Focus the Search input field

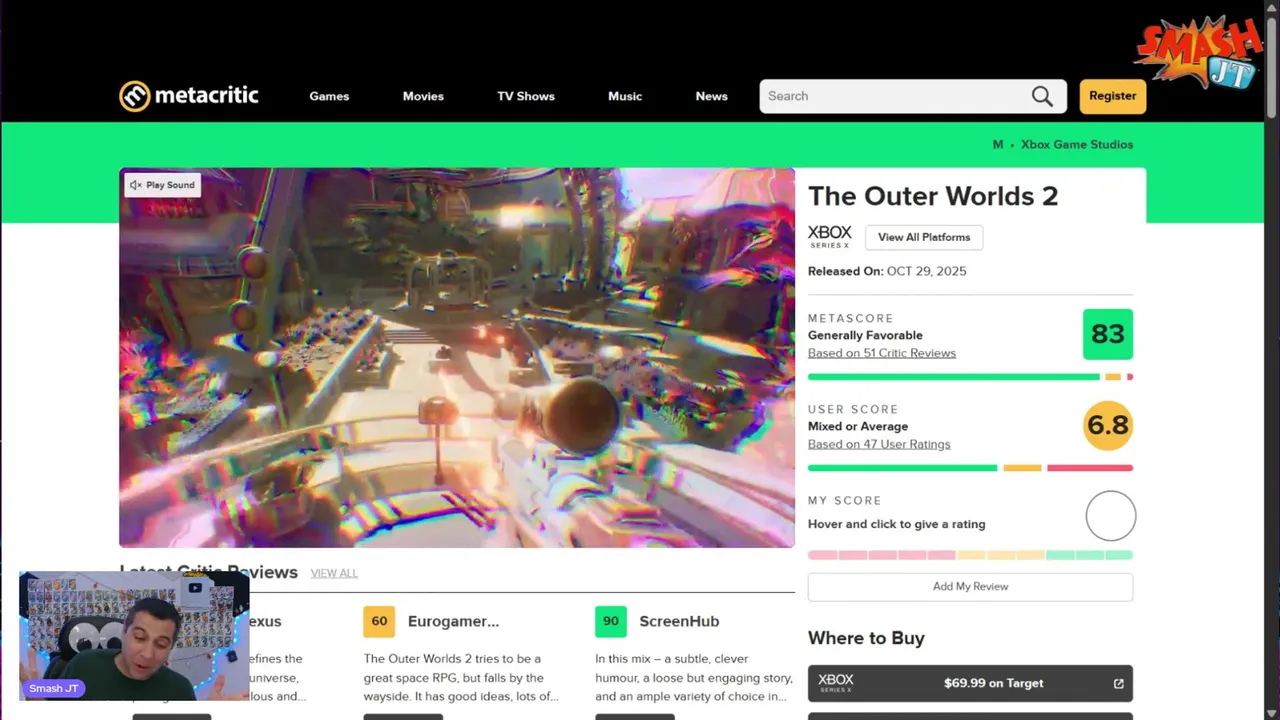[895, 96]
